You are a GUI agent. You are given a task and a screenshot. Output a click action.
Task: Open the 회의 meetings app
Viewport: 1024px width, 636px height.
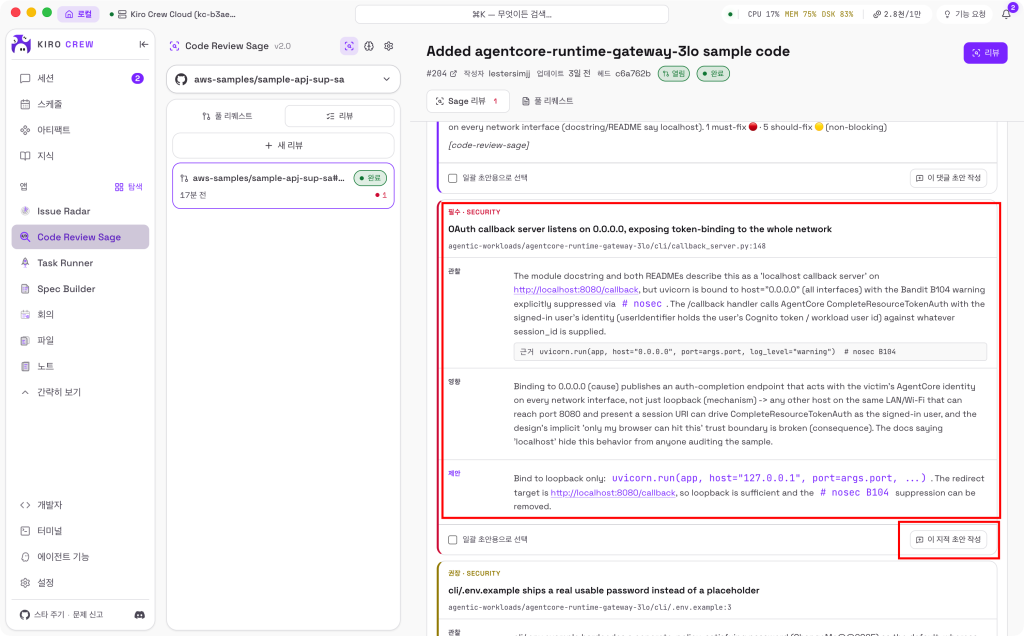80,314
